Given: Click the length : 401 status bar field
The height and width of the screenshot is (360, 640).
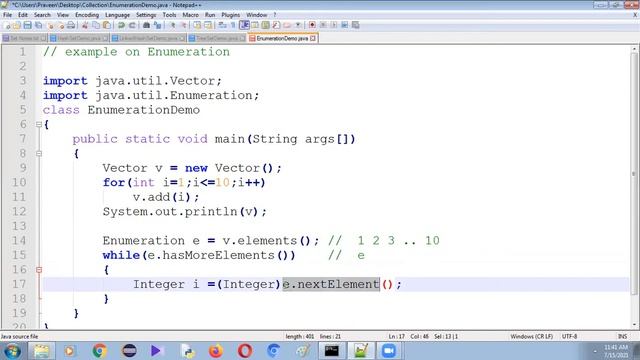Looking at the screenshot, I should pos(300,336).
